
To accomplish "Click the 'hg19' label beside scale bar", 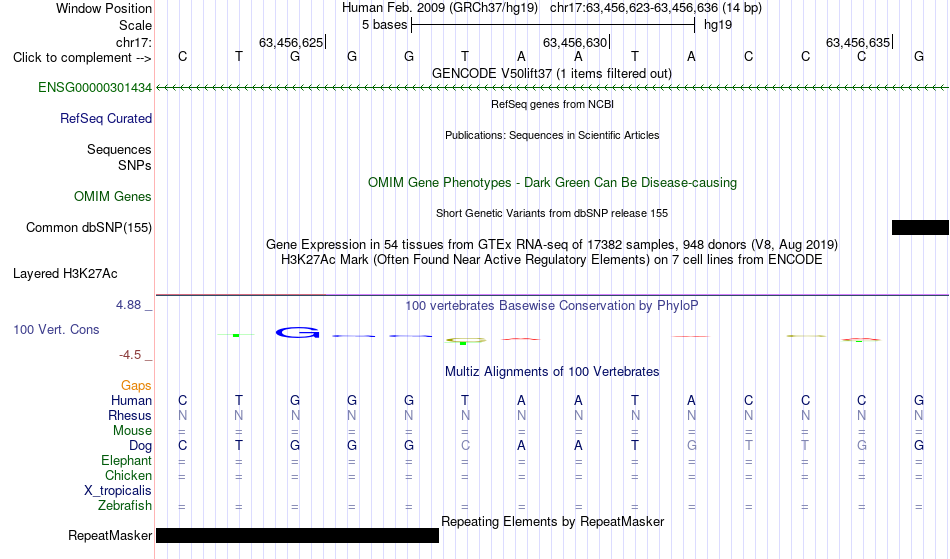I will [x=718, y=25].
